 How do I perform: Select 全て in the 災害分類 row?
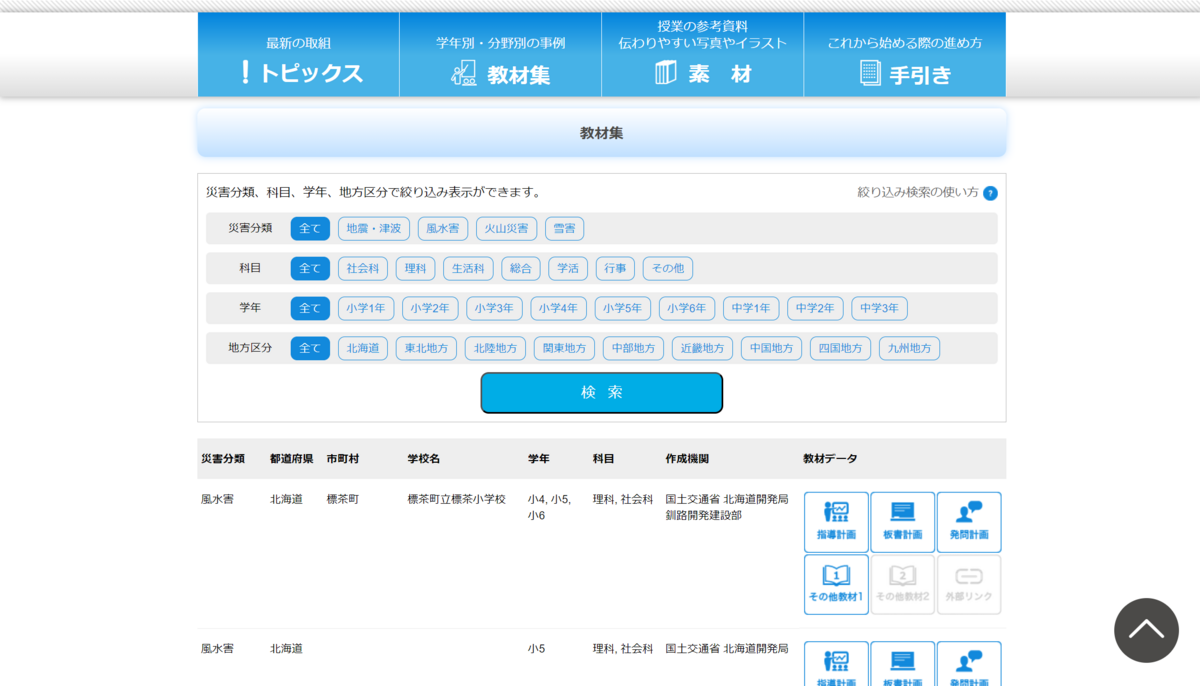pyautogui.click(x=310, y=228)
